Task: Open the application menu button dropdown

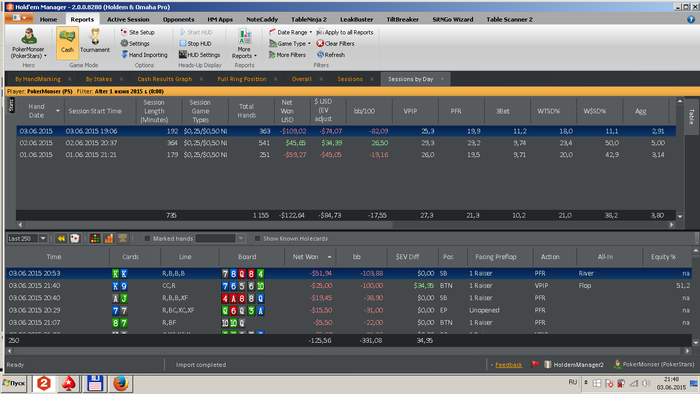Action: 19,18
